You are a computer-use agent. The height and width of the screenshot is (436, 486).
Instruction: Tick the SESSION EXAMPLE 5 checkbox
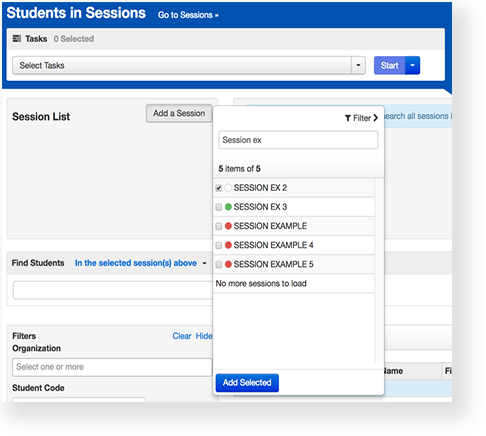(219, 265)
